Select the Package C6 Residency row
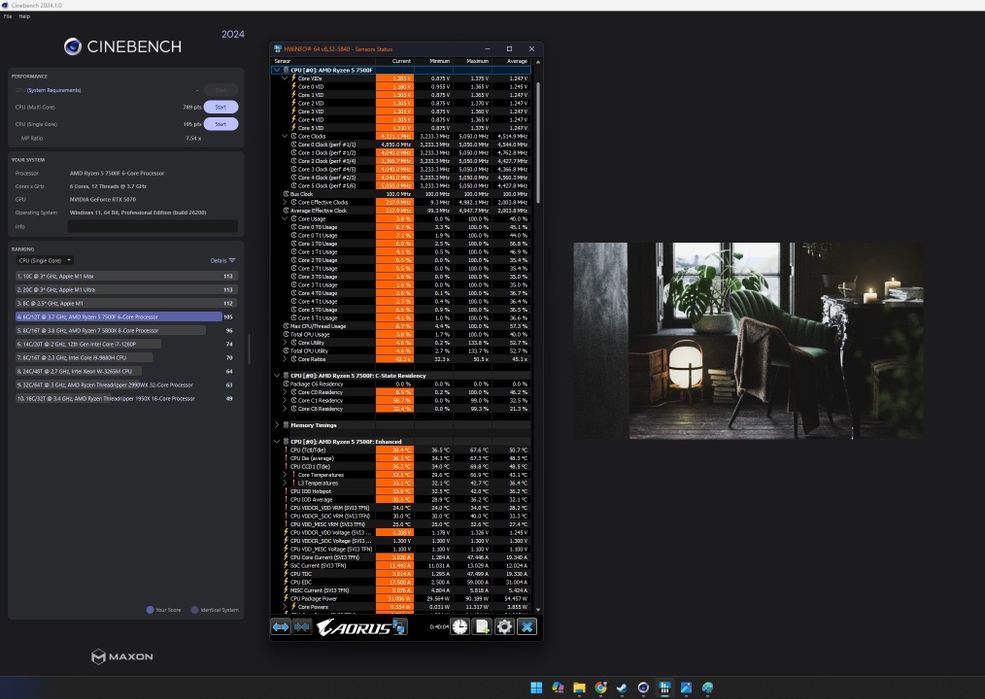Screen dimensions: 985x699 click(x=401, y=384)
